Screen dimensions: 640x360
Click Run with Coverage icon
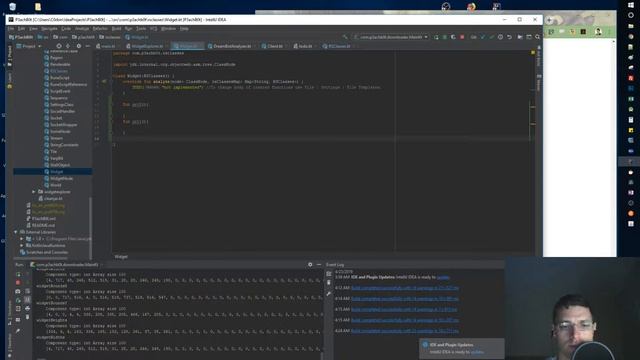[x=453, y=37]
